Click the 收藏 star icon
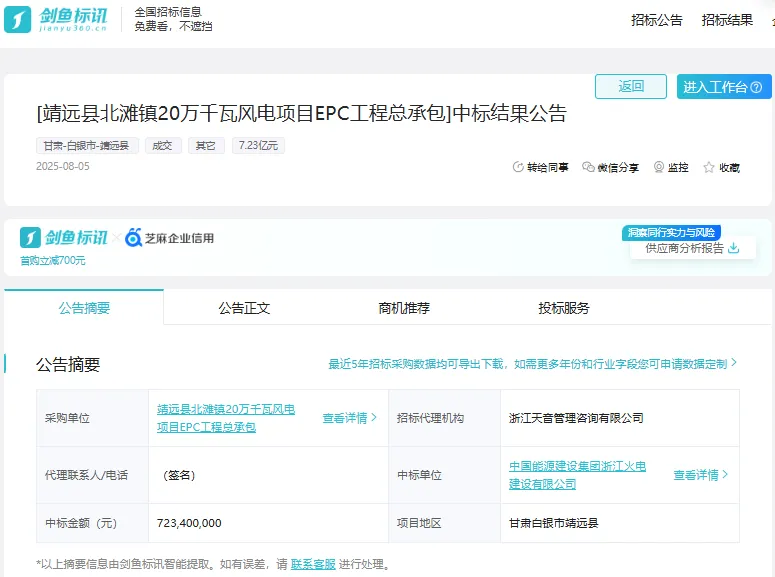Image resolution: width=775 pixels, height=577 pixels. pos(709,168)
